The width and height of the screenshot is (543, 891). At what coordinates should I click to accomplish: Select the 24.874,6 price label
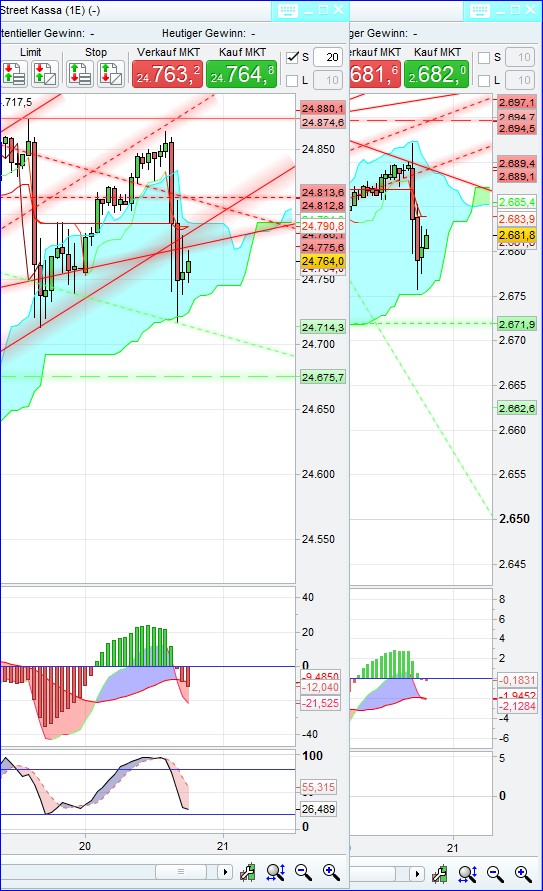[x=323, y=123]
